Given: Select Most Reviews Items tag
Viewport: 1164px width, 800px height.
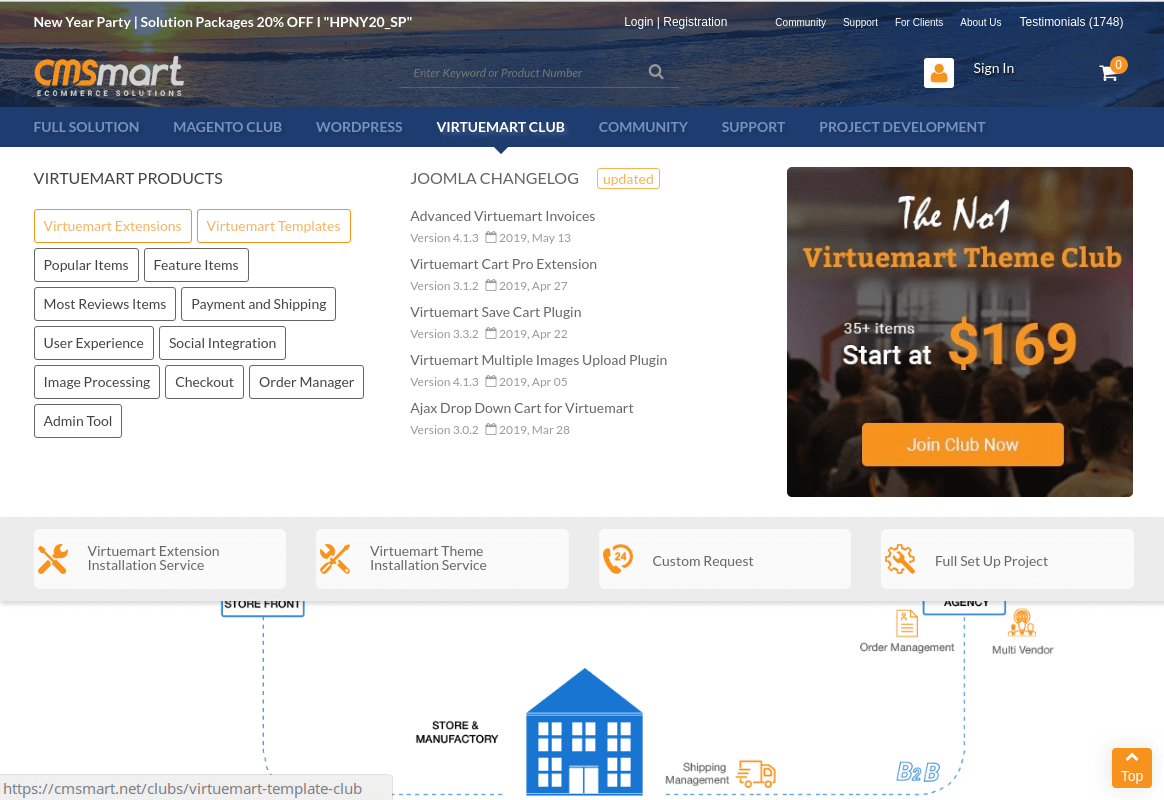Looking at the screenshot, I should click(x=105, y=304).
